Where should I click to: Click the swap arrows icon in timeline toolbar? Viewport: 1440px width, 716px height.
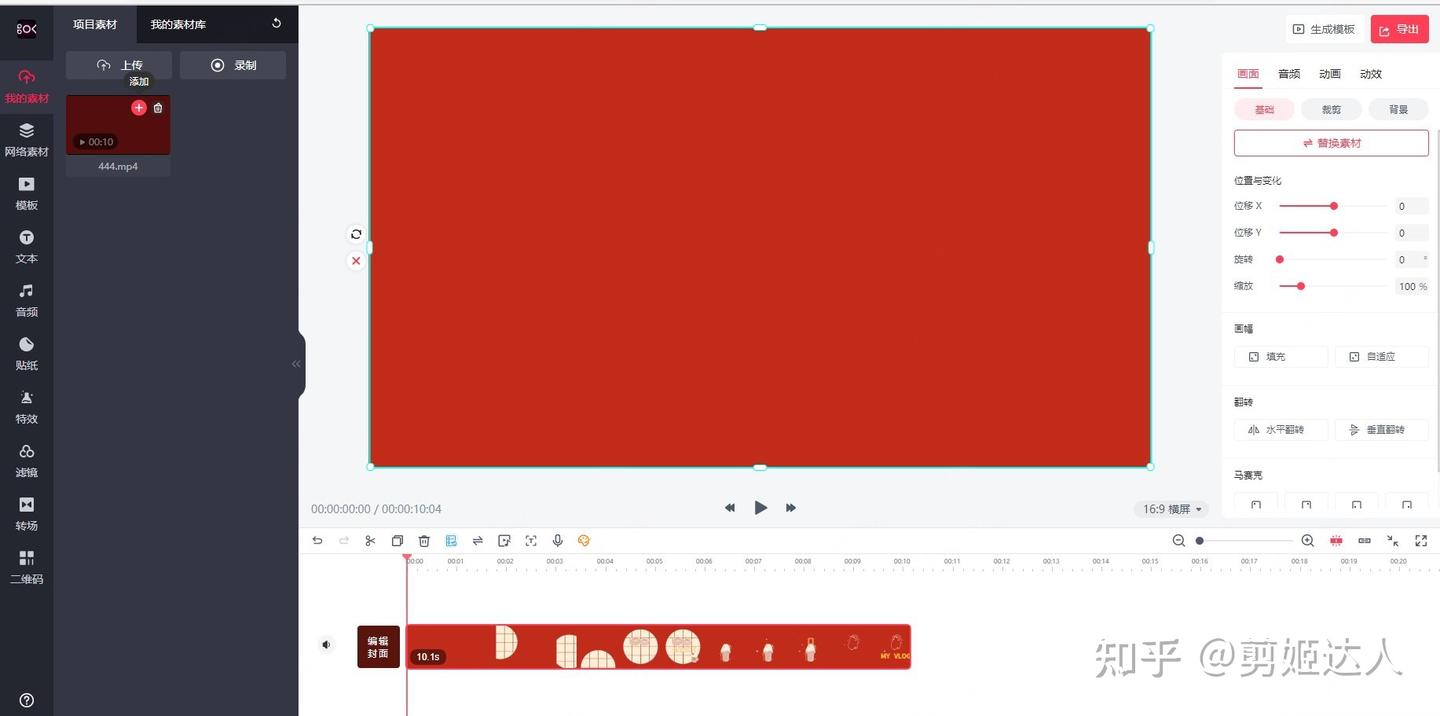tap(478, 540)
